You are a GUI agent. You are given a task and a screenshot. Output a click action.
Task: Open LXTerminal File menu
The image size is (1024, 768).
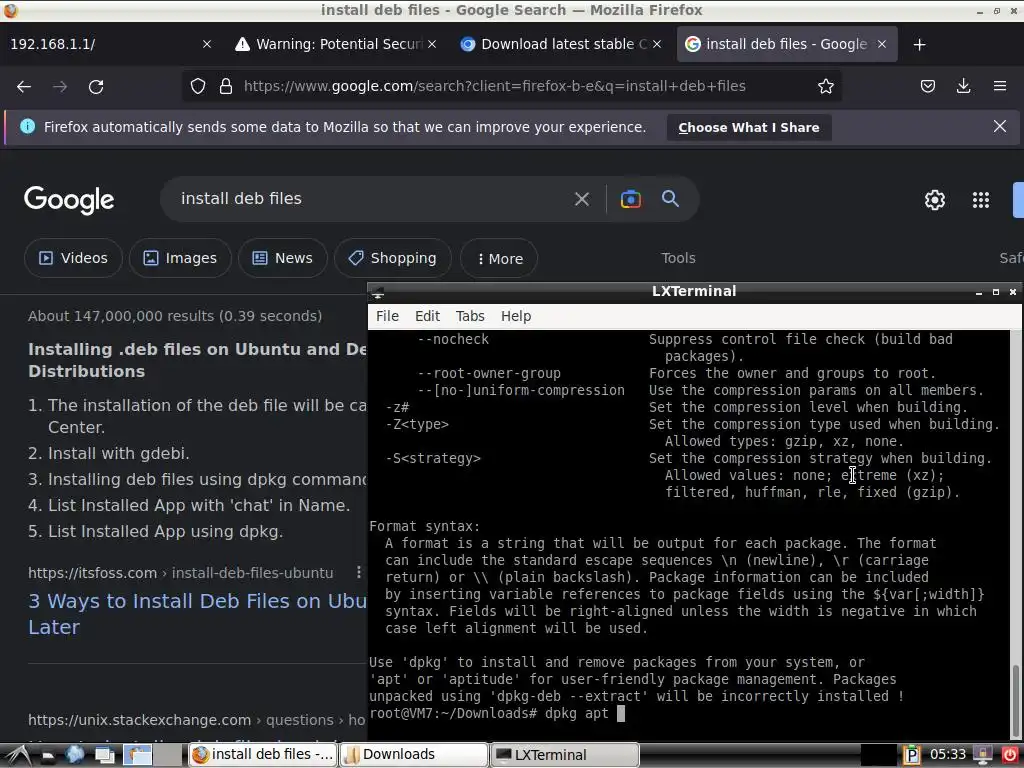point(387,316)
